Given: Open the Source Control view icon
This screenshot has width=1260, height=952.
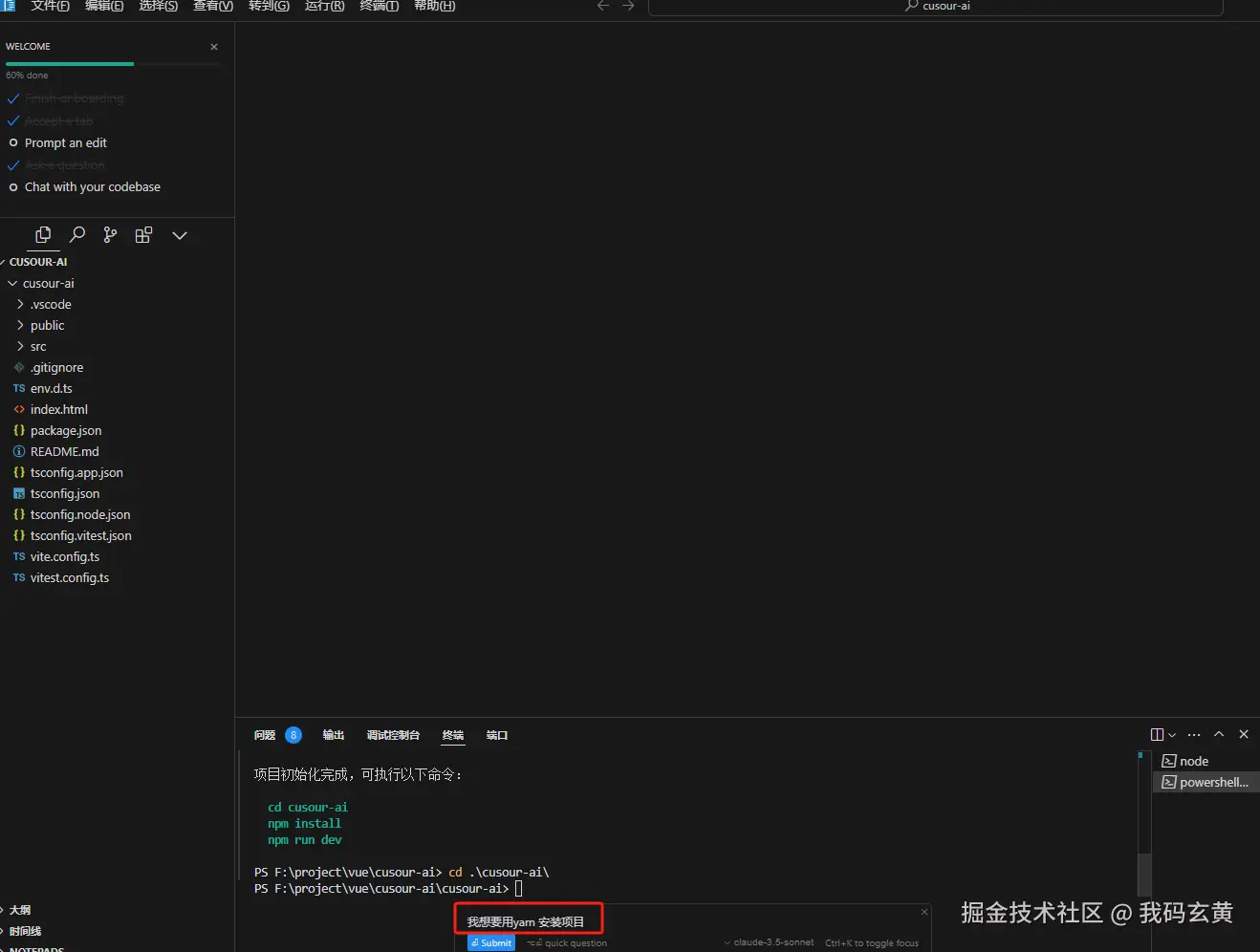Looking at the screenshot, I should click(111, 235).
